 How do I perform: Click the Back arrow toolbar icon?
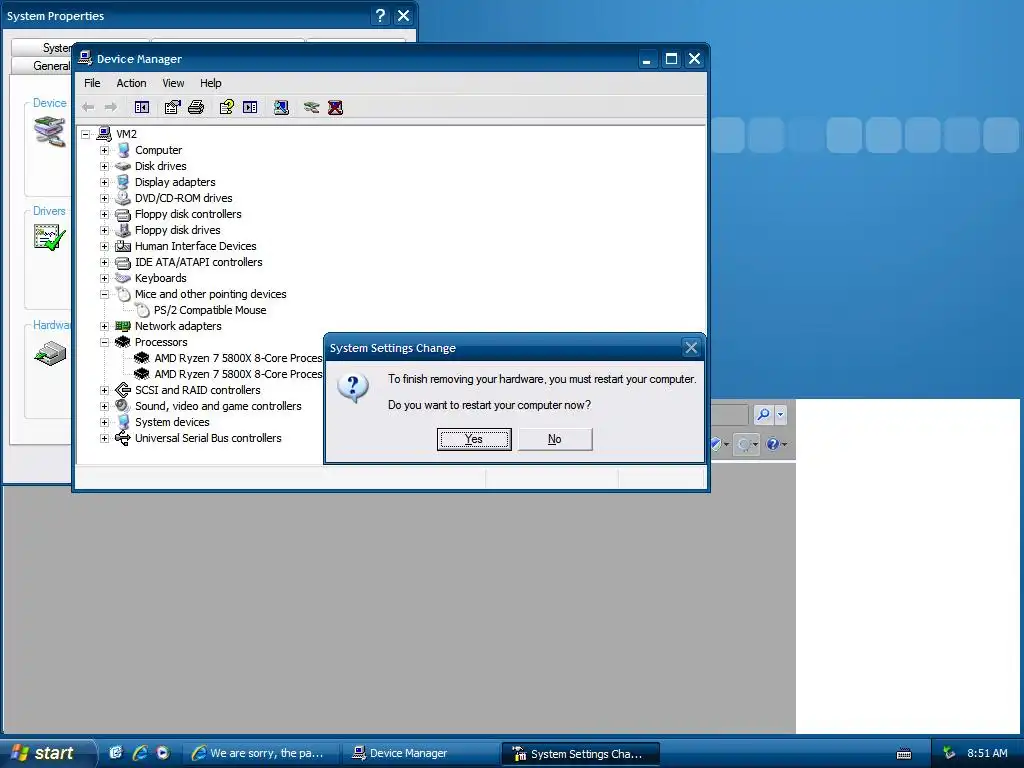(88, 107)
